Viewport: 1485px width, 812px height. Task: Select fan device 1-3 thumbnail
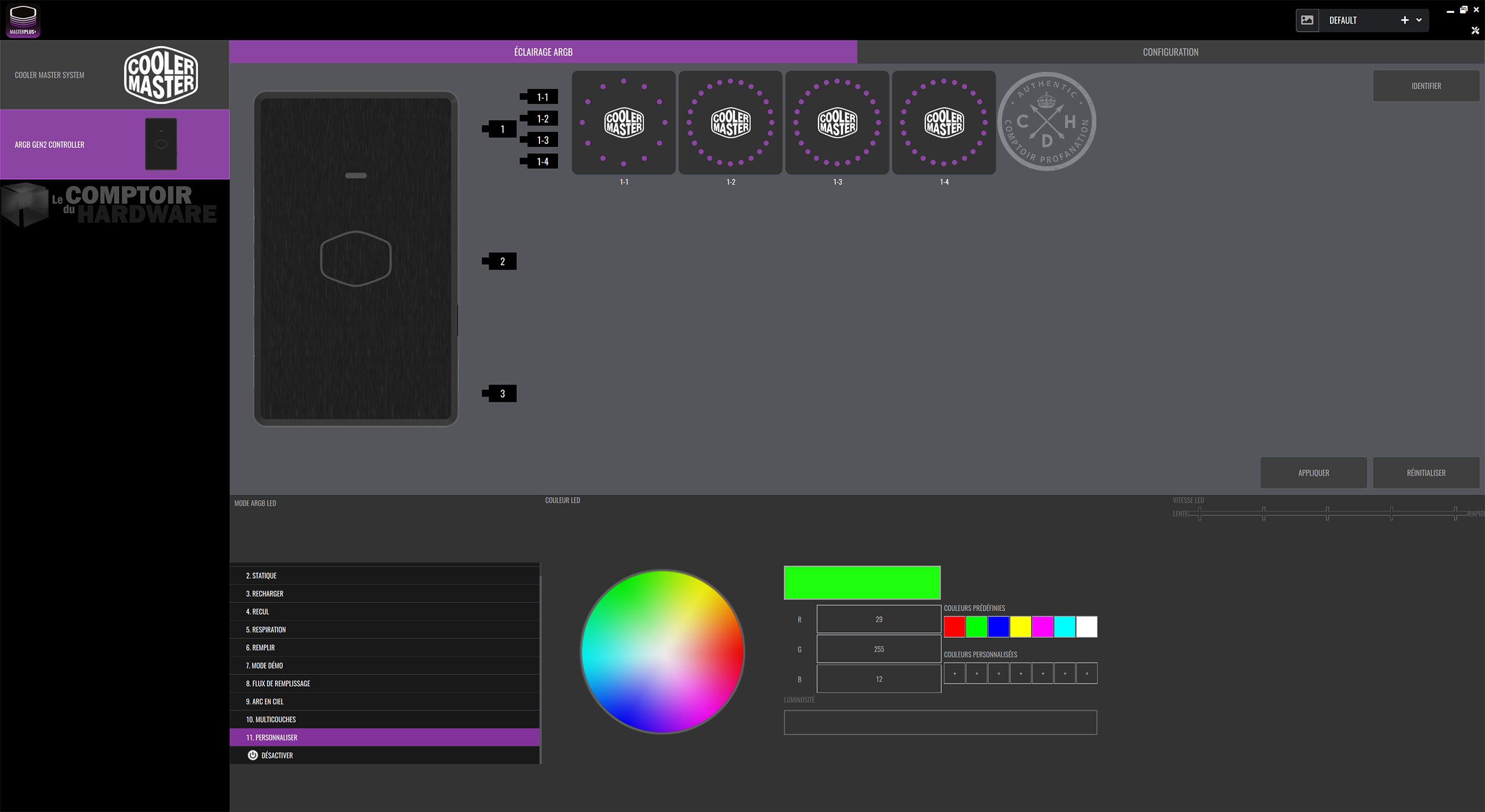click(837, 122)
